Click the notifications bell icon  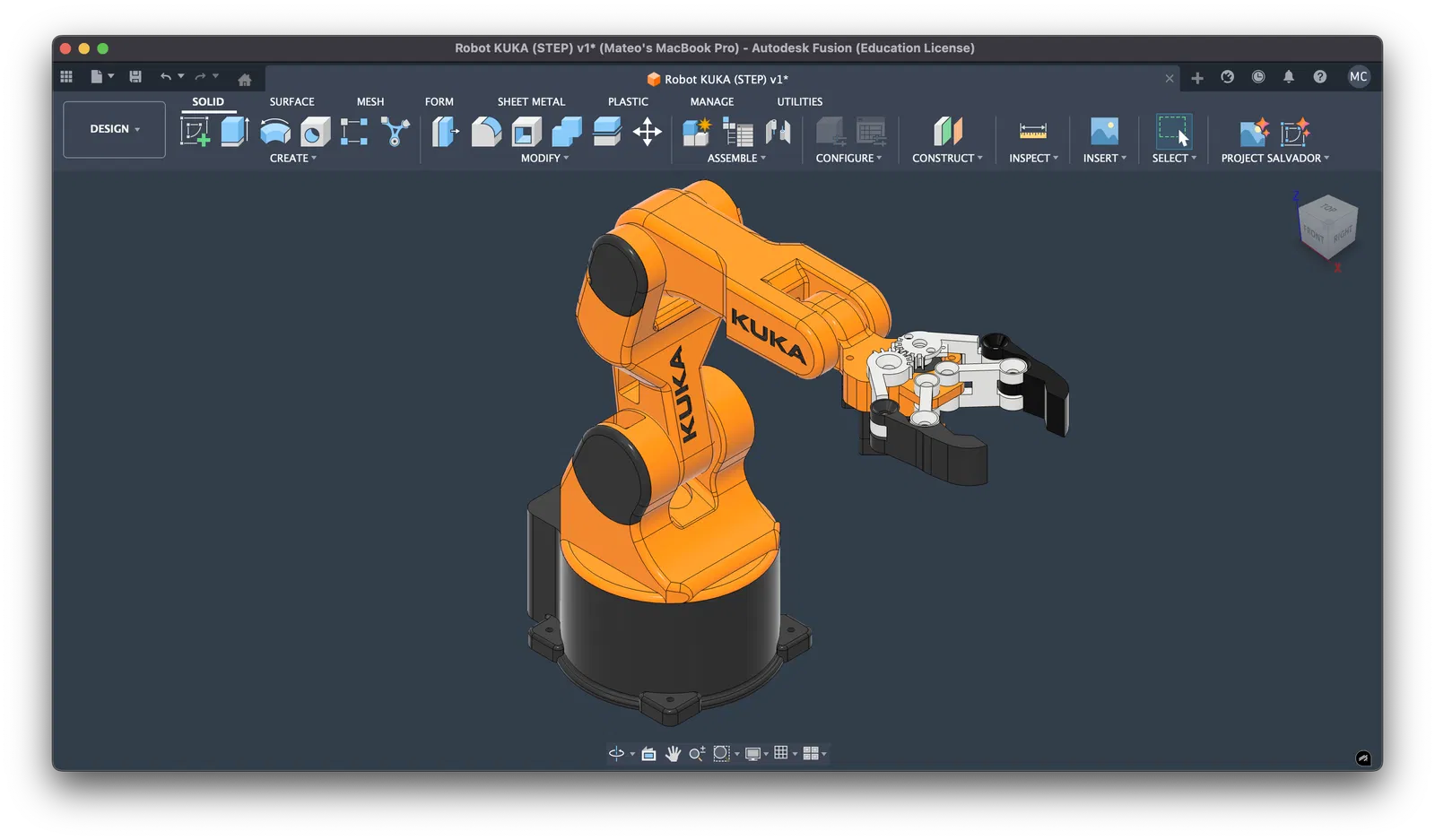pyautogui.click(x=1289, y=77)
